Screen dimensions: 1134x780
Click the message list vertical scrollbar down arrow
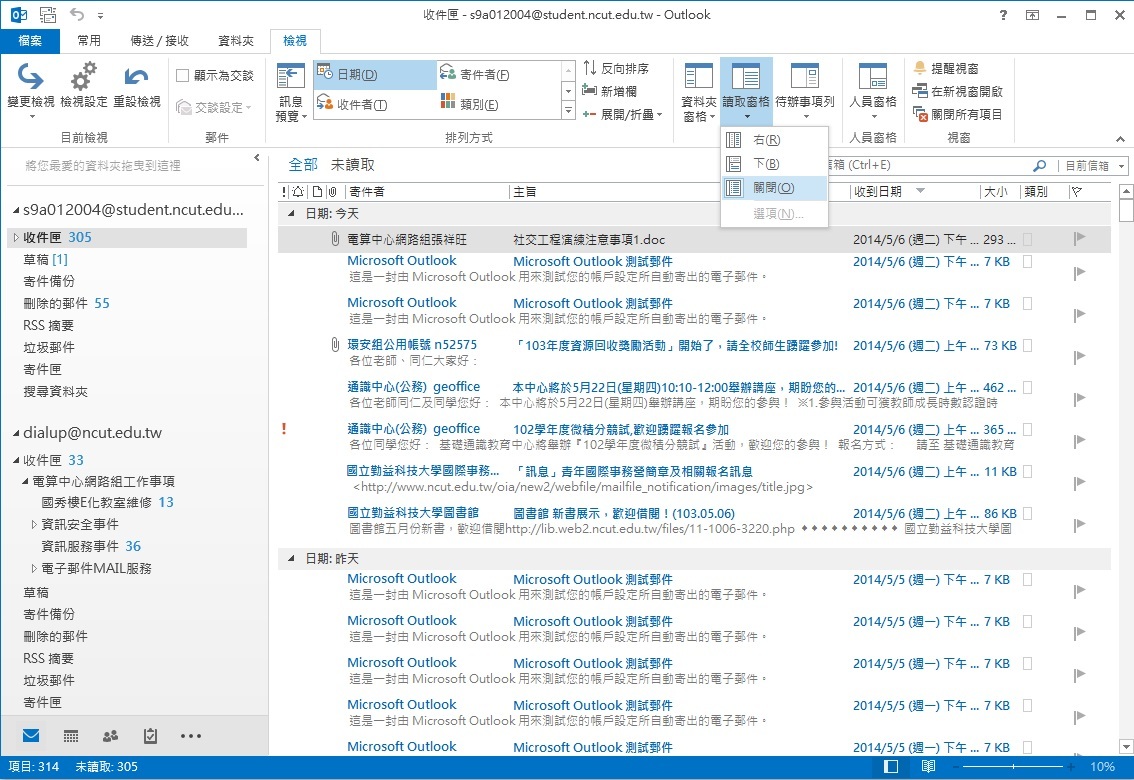click(x=1125, y=746)
